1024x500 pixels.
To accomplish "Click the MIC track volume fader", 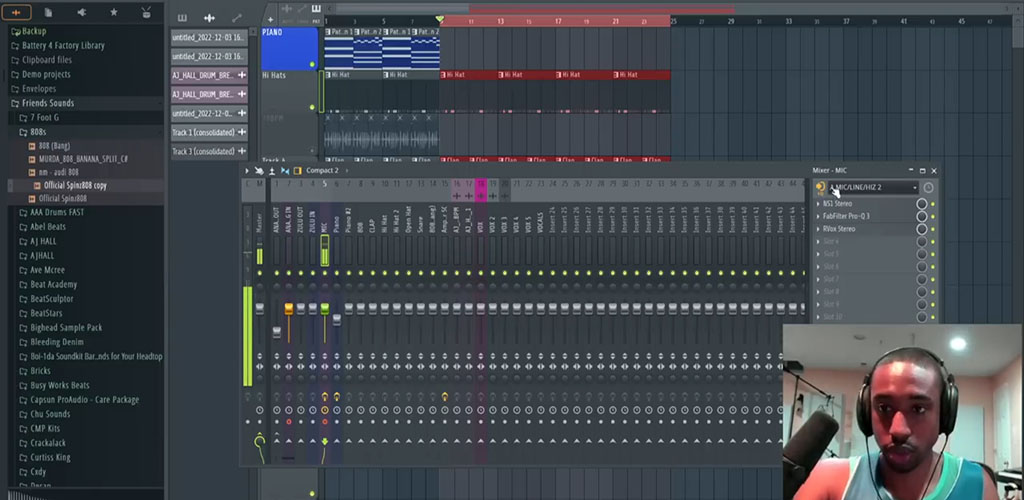I will [325, 309].
